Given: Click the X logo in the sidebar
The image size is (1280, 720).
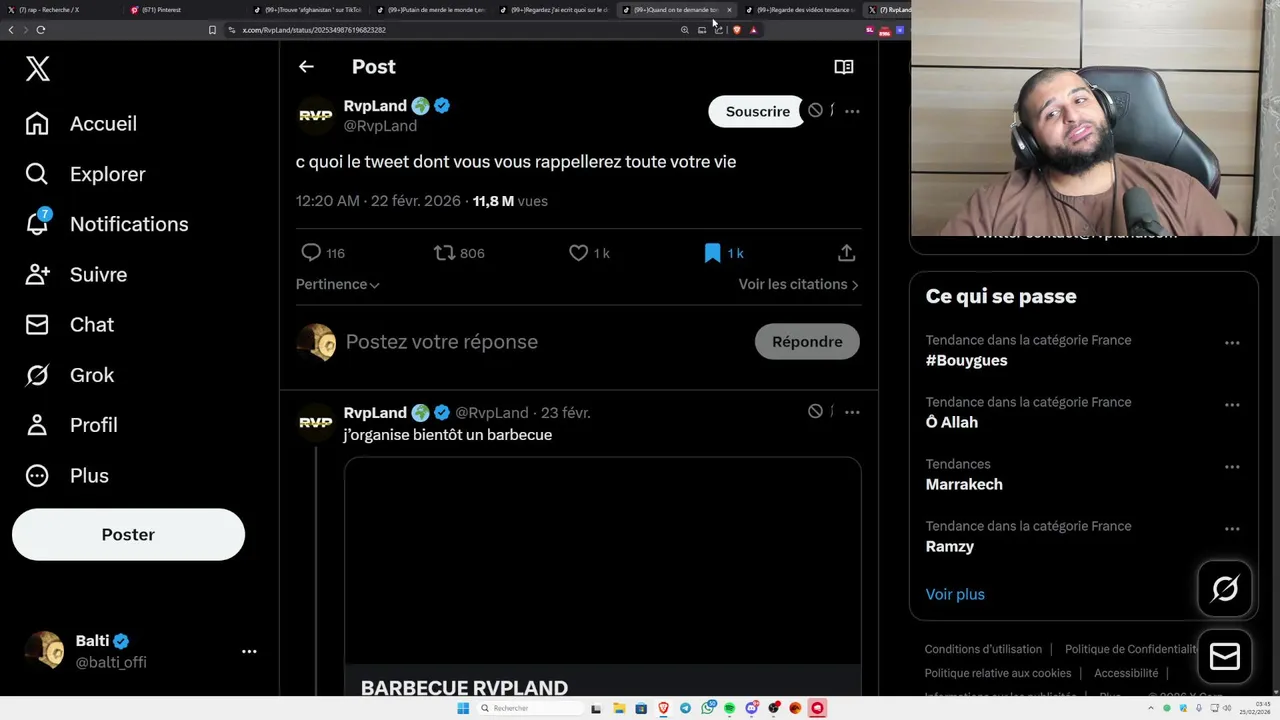Looking at the screenshot, I should point(38,68).
